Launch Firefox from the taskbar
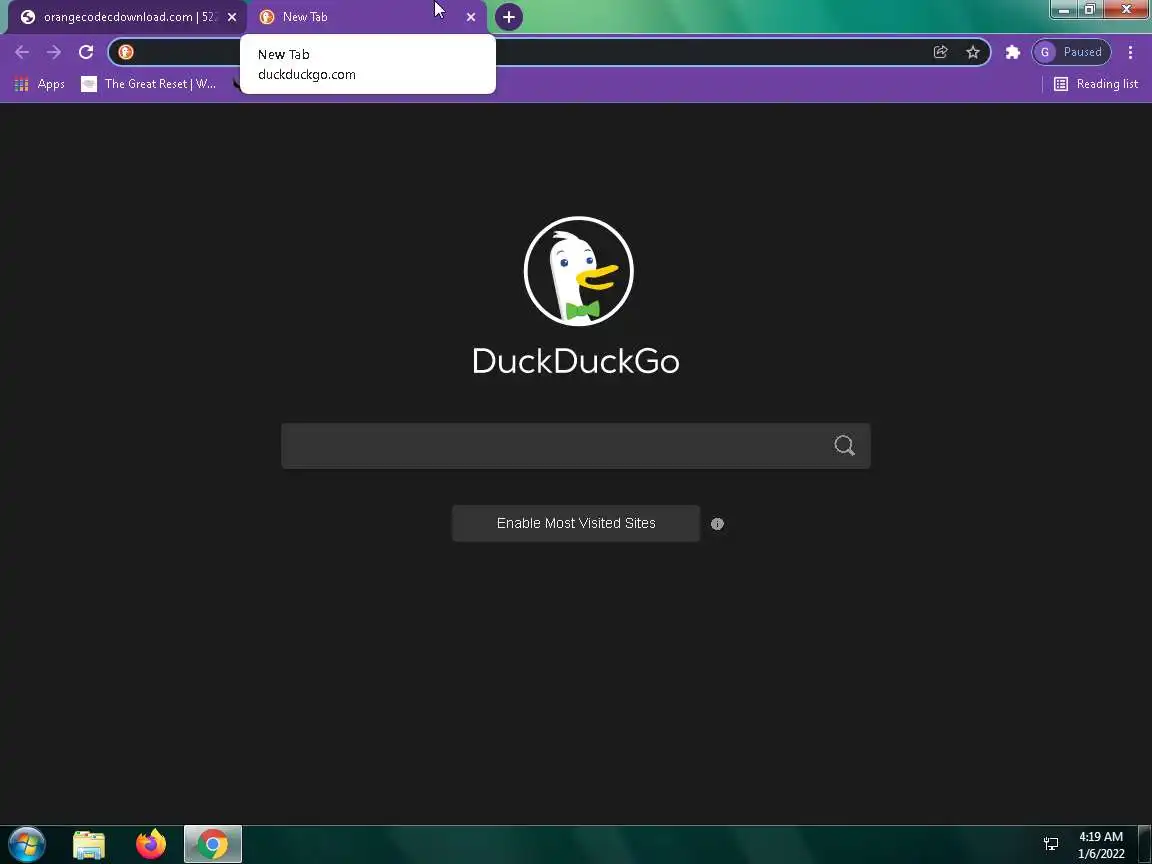Image resolution: width=1152 pixels, height=864 pixels. tap(151, 844)
